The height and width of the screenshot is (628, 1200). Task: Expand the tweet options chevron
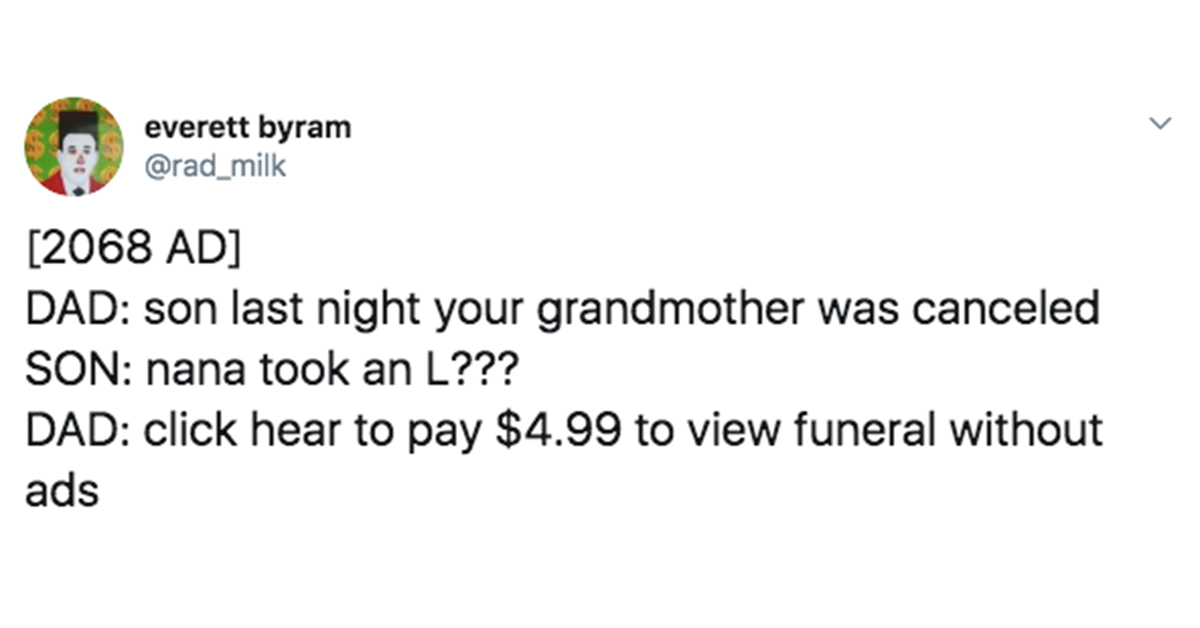[1160, 124]
